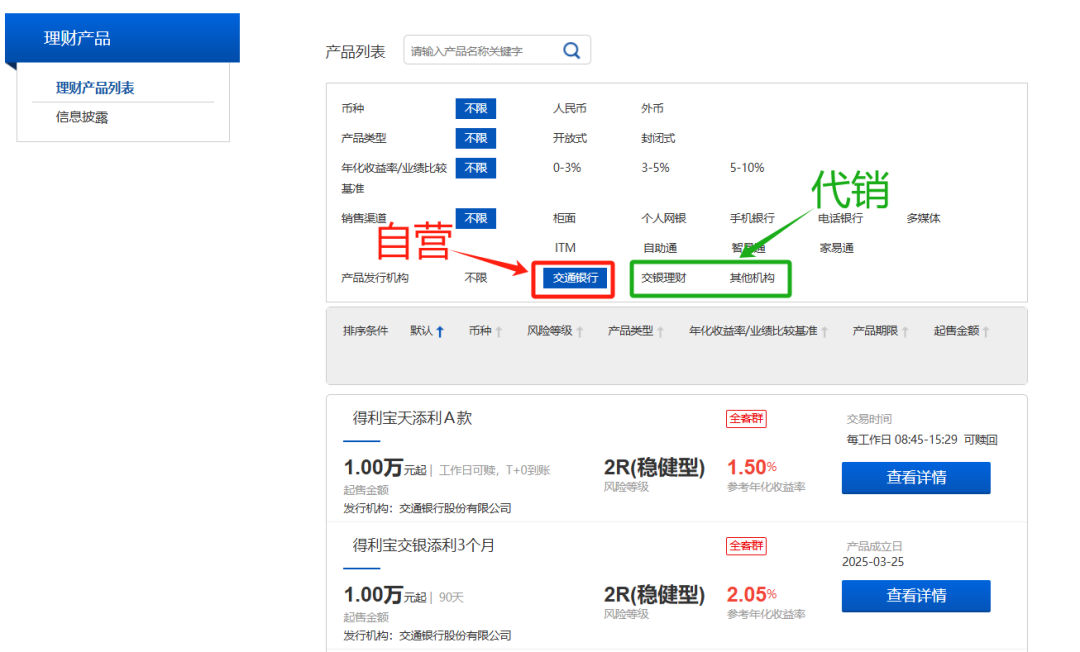Select 不限 for 币种 filter
The width and height of the screenshot is (1080, 652).
475,108
